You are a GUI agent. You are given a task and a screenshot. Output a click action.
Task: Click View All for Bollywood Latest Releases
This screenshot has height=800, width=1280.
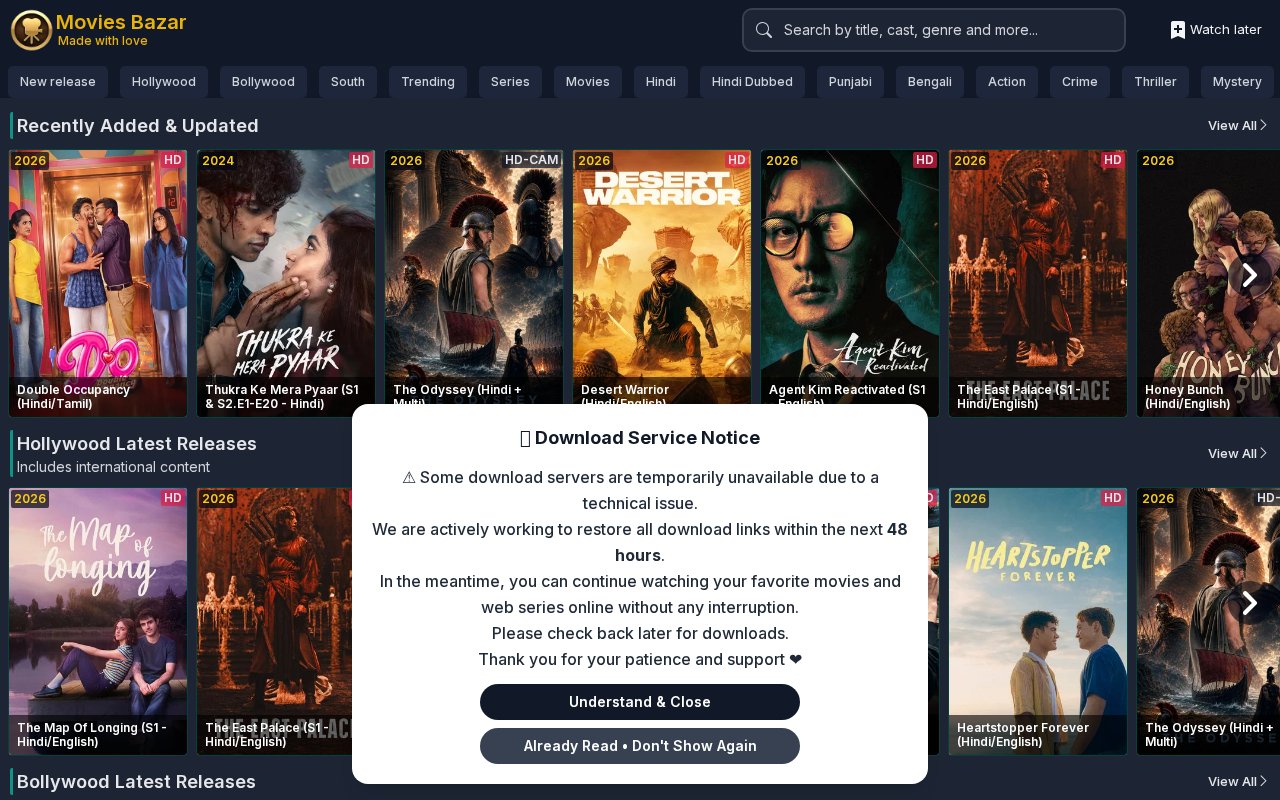[x=1238, y=781]
